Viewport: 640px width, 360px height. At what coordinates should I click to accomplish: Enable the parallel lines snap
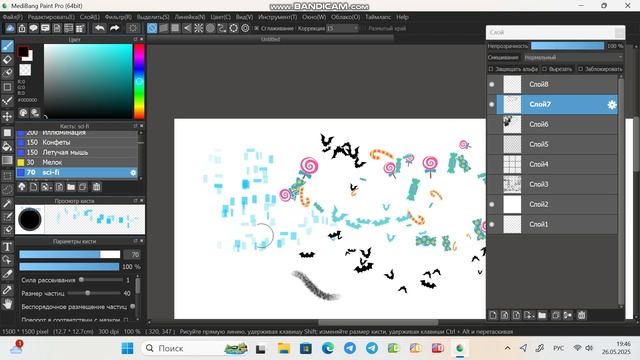pos(164,28)
